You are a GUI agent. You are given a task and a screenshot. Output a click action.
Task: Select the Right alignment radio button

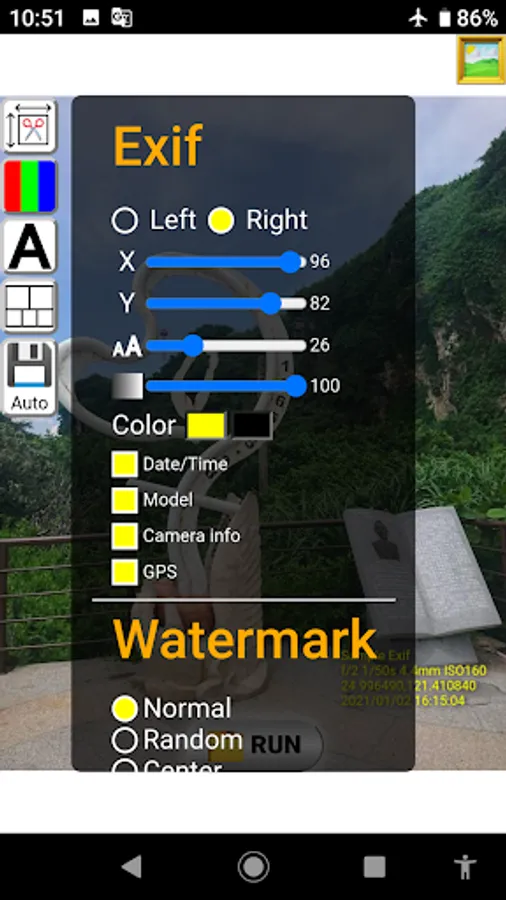coord(221,220)
